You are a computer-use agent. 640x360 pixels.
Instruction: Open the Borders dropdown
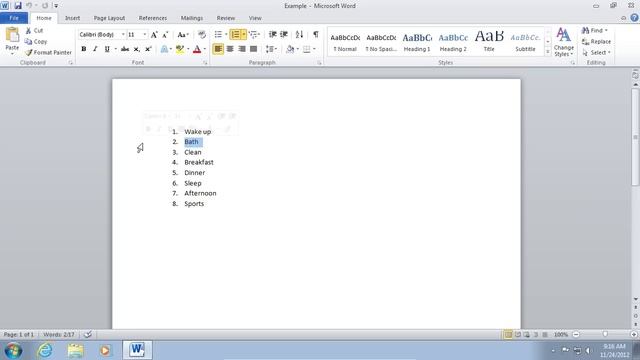coord(314,49)
